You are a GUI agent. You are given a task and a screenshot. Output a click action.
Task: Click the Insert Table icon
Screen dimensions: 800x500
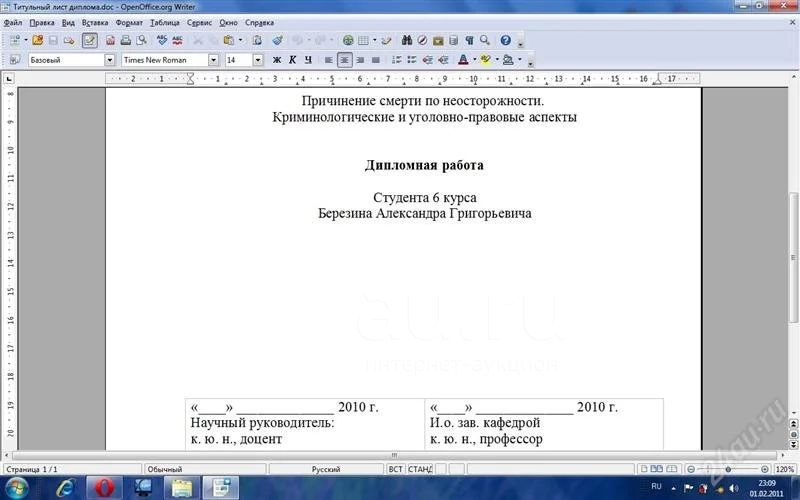click(363, 40)
